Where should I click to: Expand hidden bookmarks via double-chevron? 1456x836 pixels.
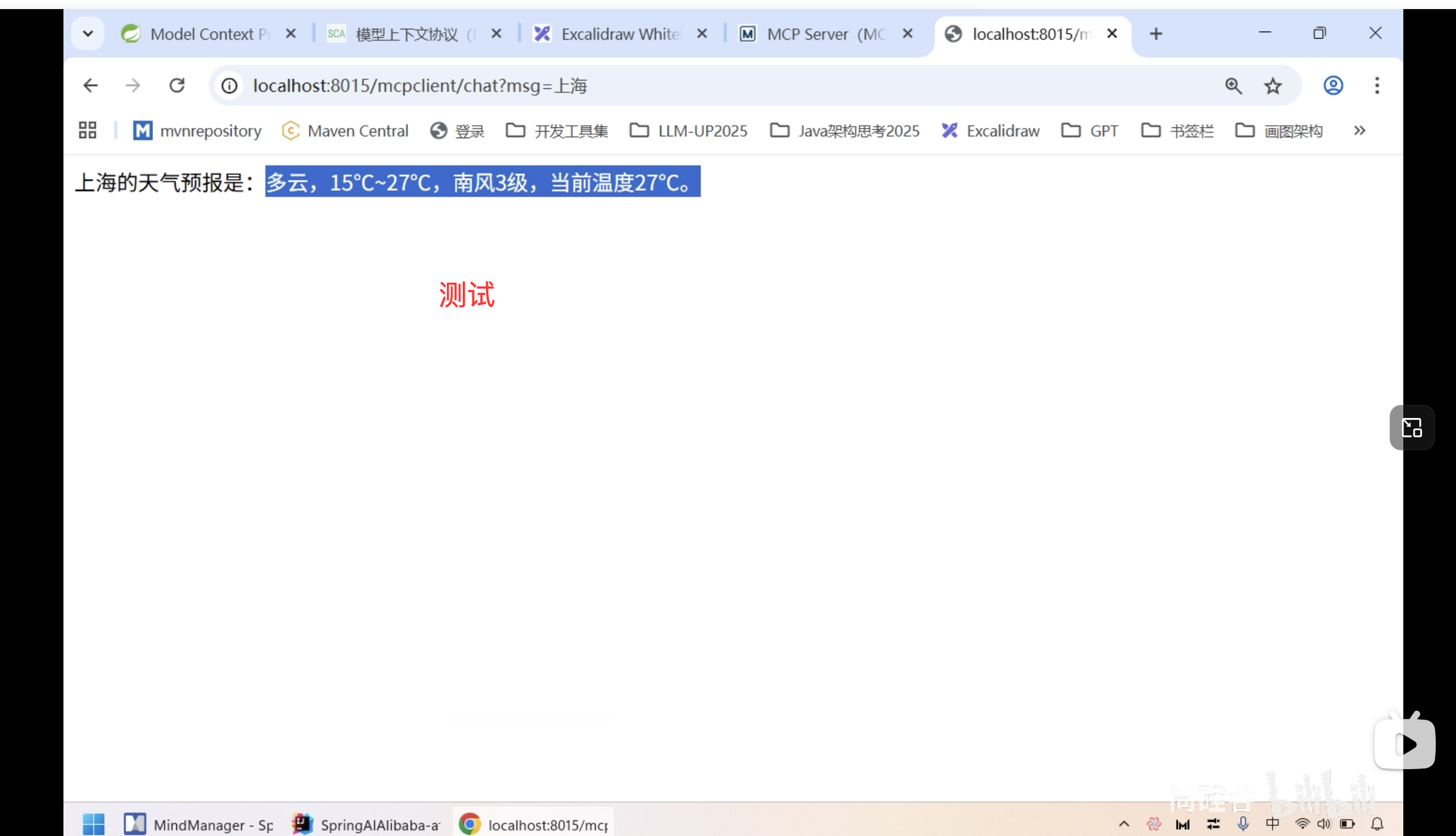click(1359, 130)
